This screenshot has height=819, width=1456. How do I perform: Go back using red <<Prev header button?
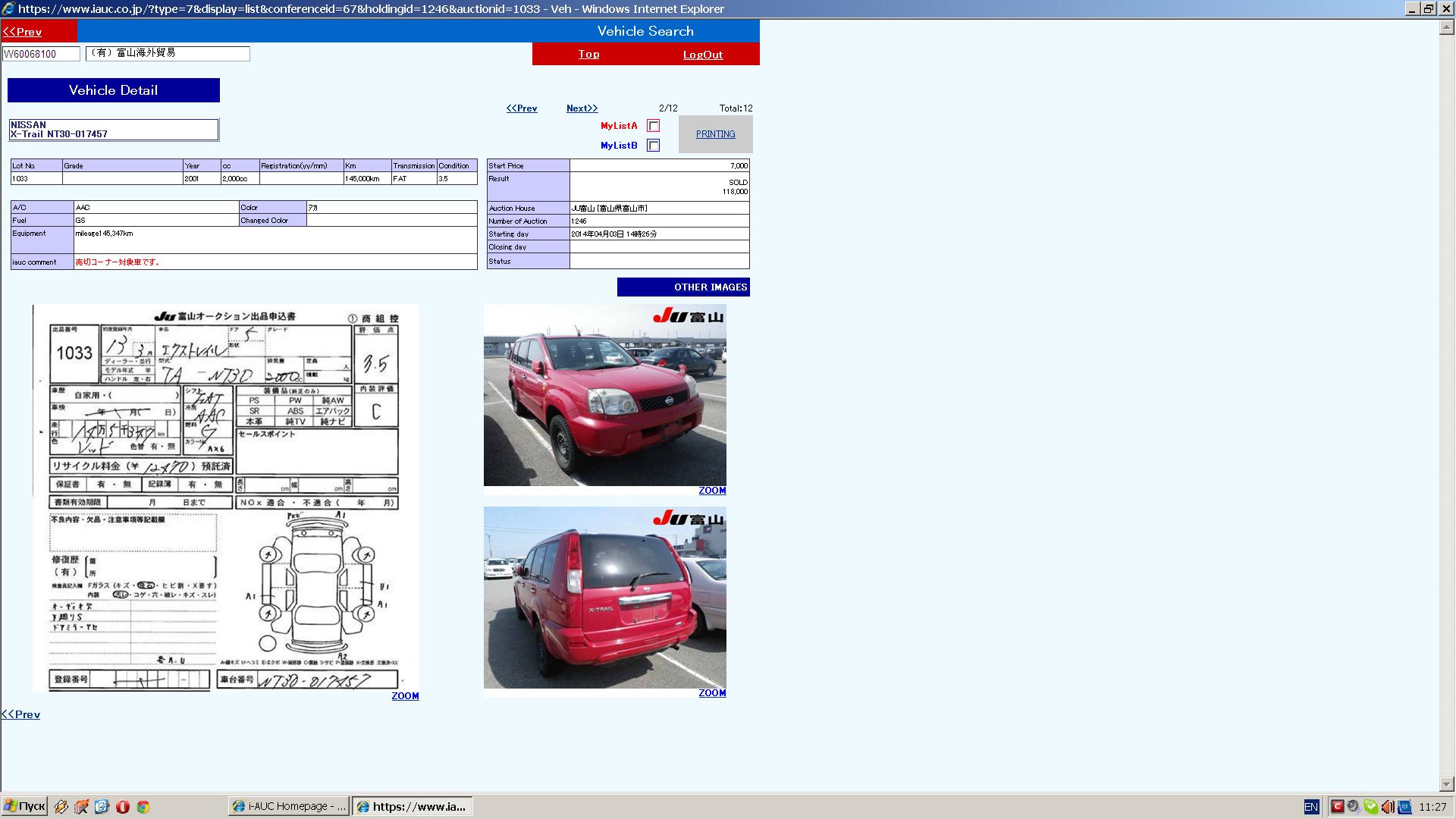22,32
